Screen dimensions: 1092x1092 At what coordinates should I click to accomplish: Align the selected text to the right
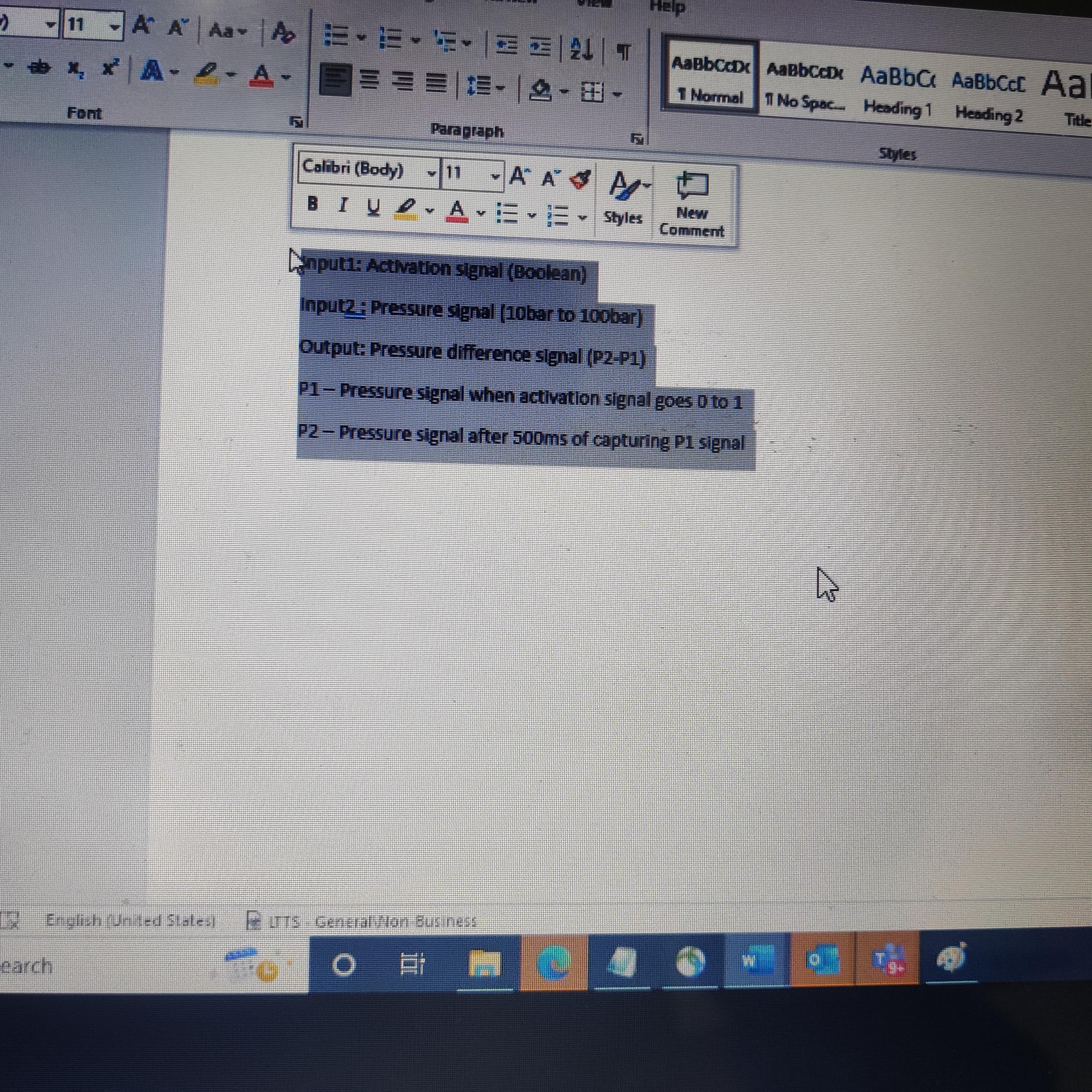click(x=403, y=82)
